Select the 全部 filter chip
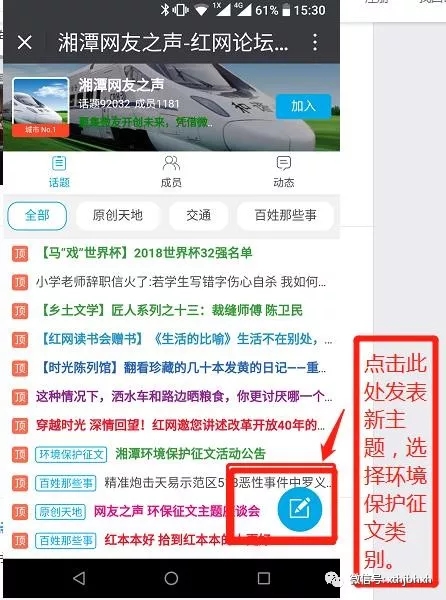This screenshot has width=446, height=600. [x=37, y=215]
